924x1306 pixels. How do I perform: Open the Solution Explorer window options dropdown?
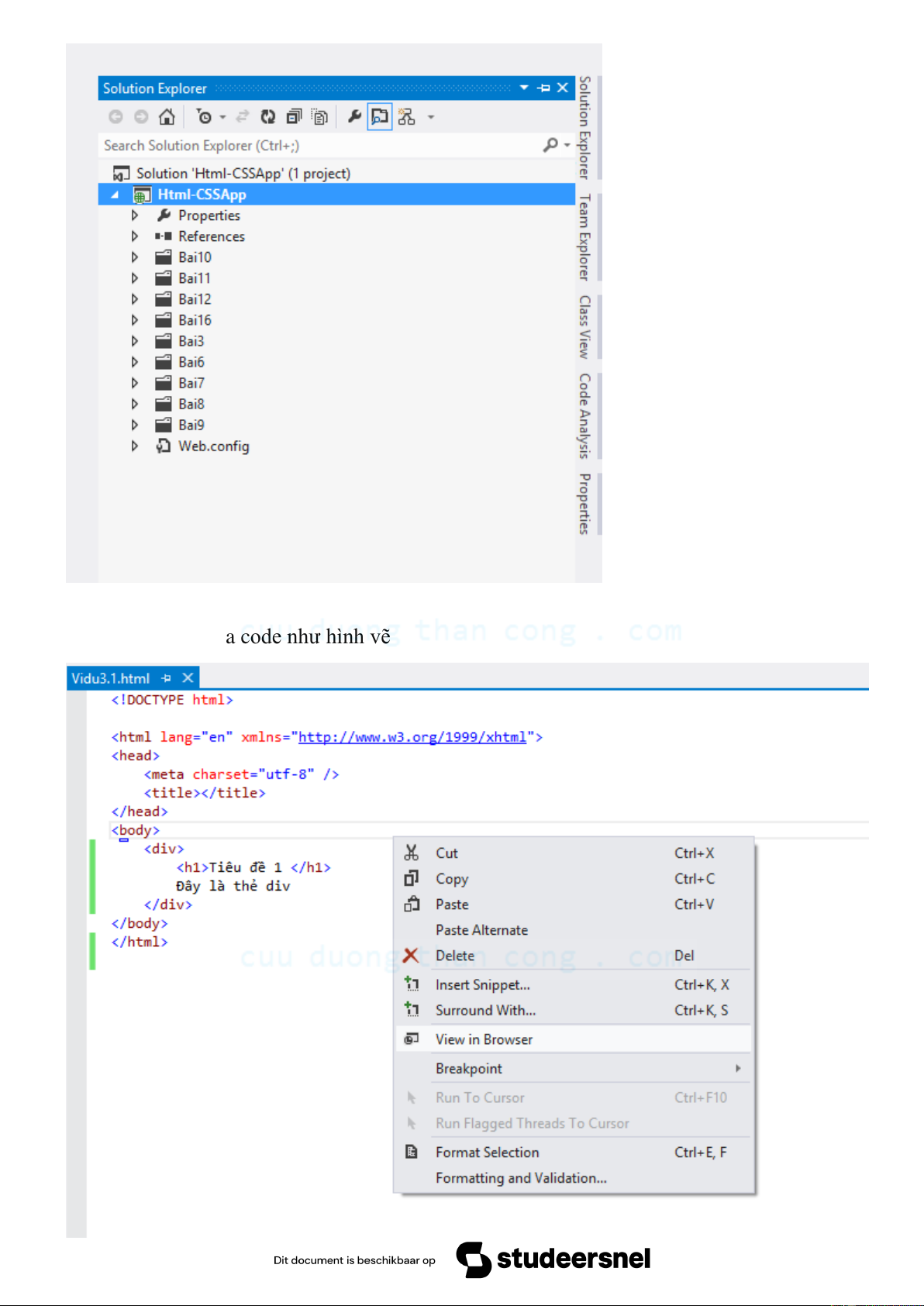coord(524,88)
